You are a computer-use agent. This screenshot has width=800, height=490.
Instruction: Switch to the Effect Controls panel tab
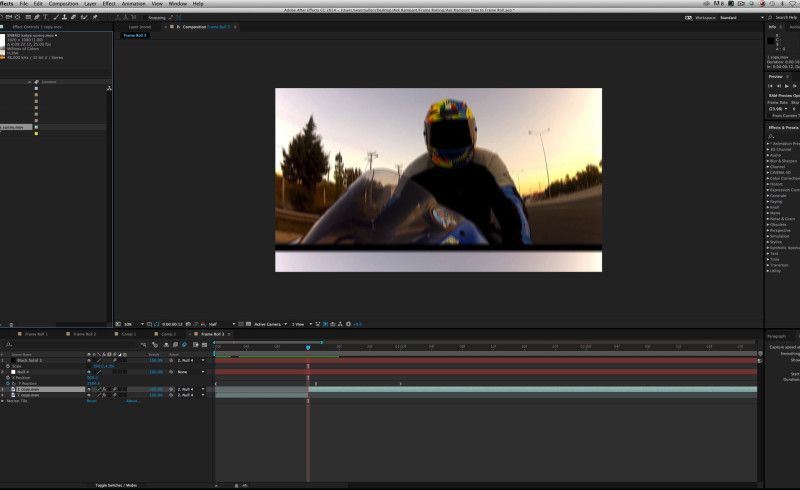point(37,27)
